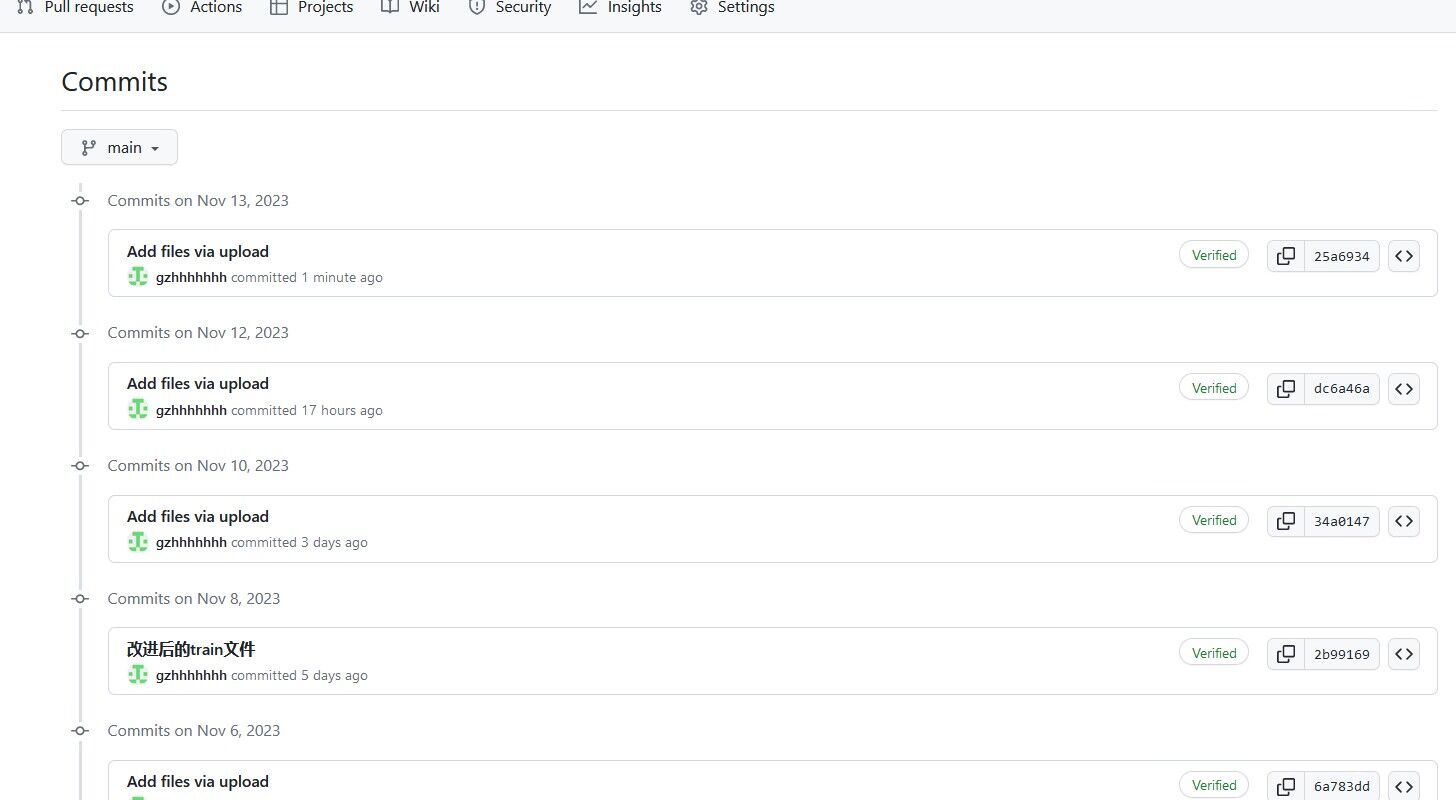This screenshot has height=800, width=1456.
Task: View the Insights tab
Action: [620, 8]
